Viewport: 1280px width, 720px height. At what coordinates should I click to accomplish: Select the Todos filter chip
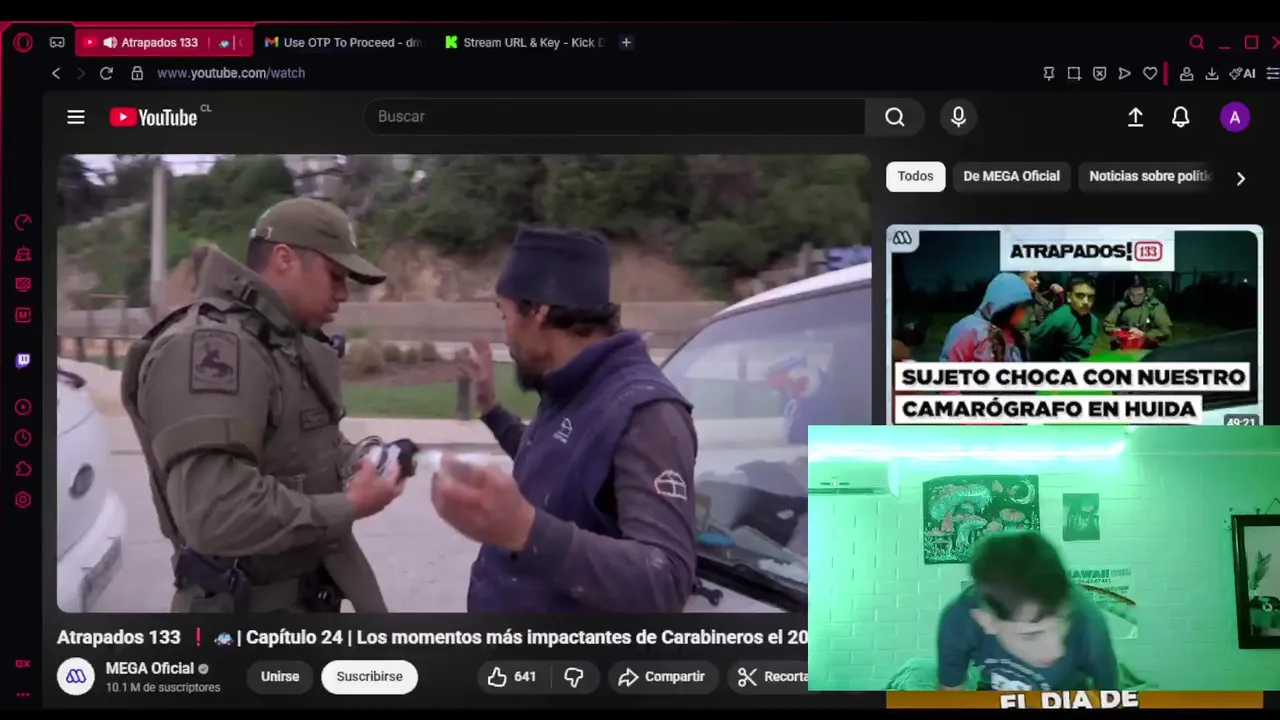(x=915, y=176)
